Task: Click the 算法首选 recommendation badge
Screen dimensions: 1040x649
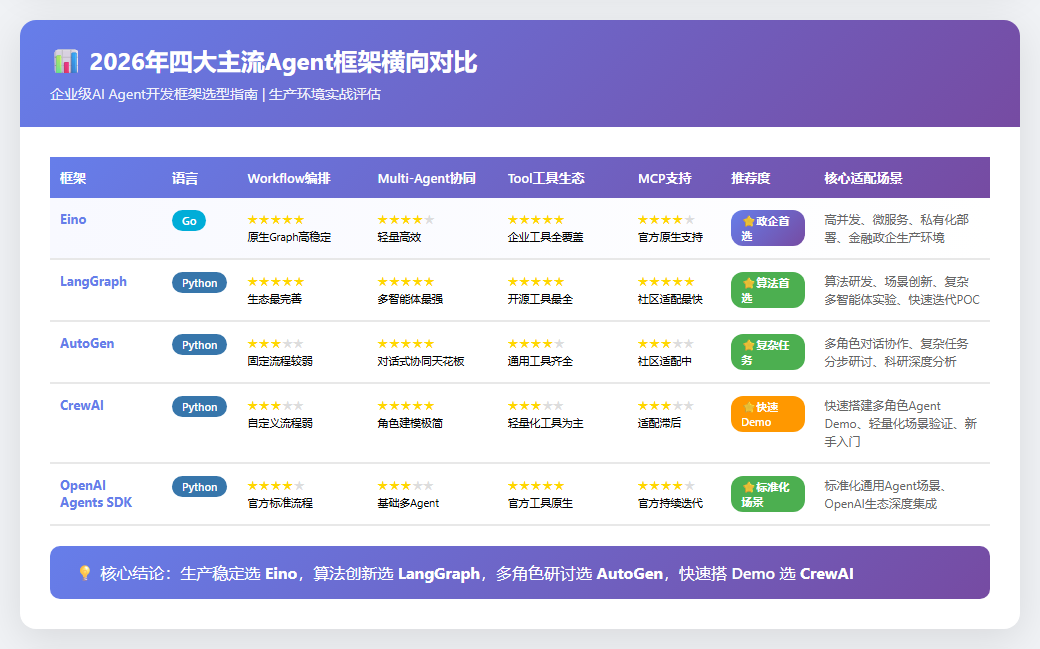Action: tap(768, 290)
